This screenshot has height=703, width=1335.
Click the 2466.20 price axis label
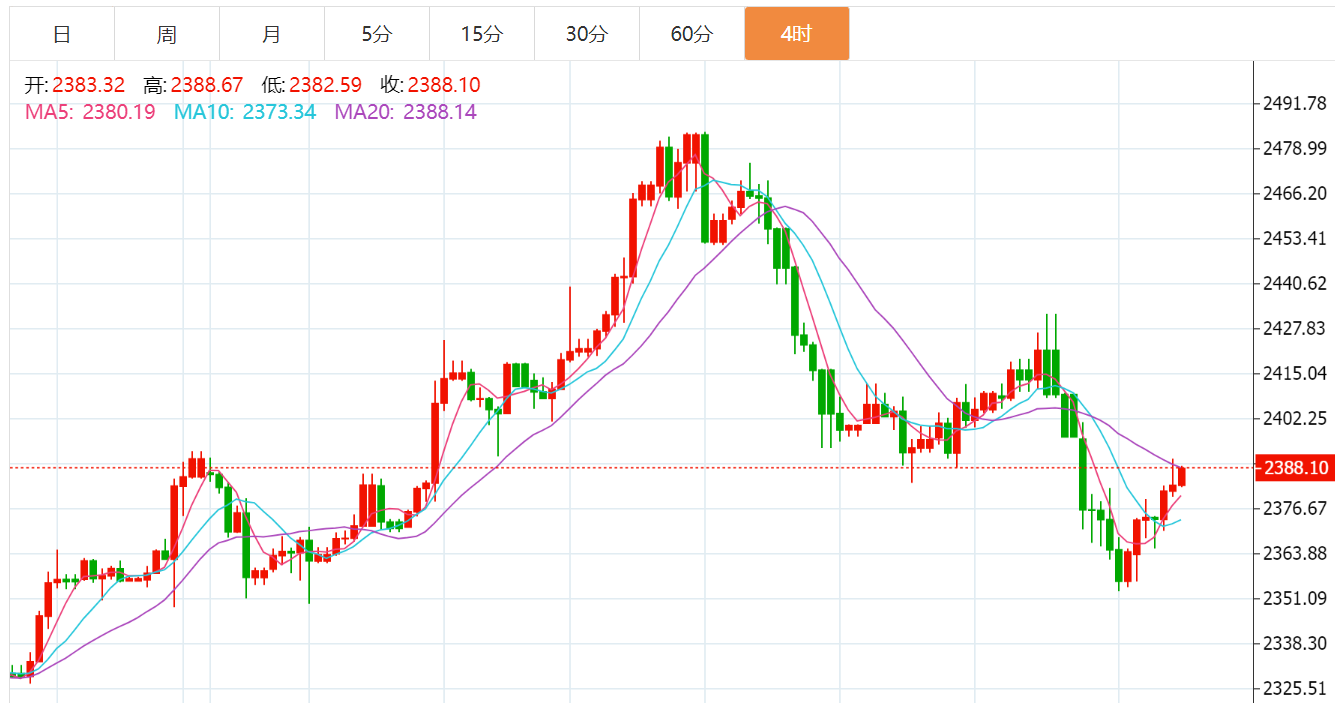(x=1296, y=193)
